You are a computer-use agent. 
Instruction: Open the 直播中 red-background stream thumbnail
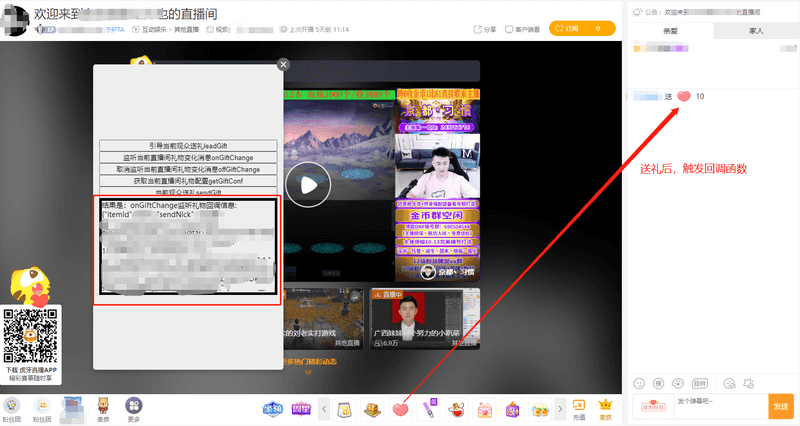(424, 319)
